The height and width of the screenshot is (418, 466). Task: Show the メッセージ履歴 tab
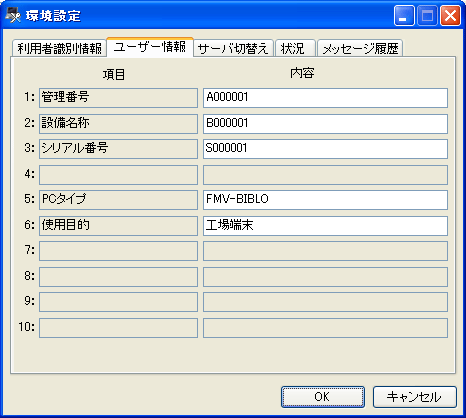click(x=360, y=48)
